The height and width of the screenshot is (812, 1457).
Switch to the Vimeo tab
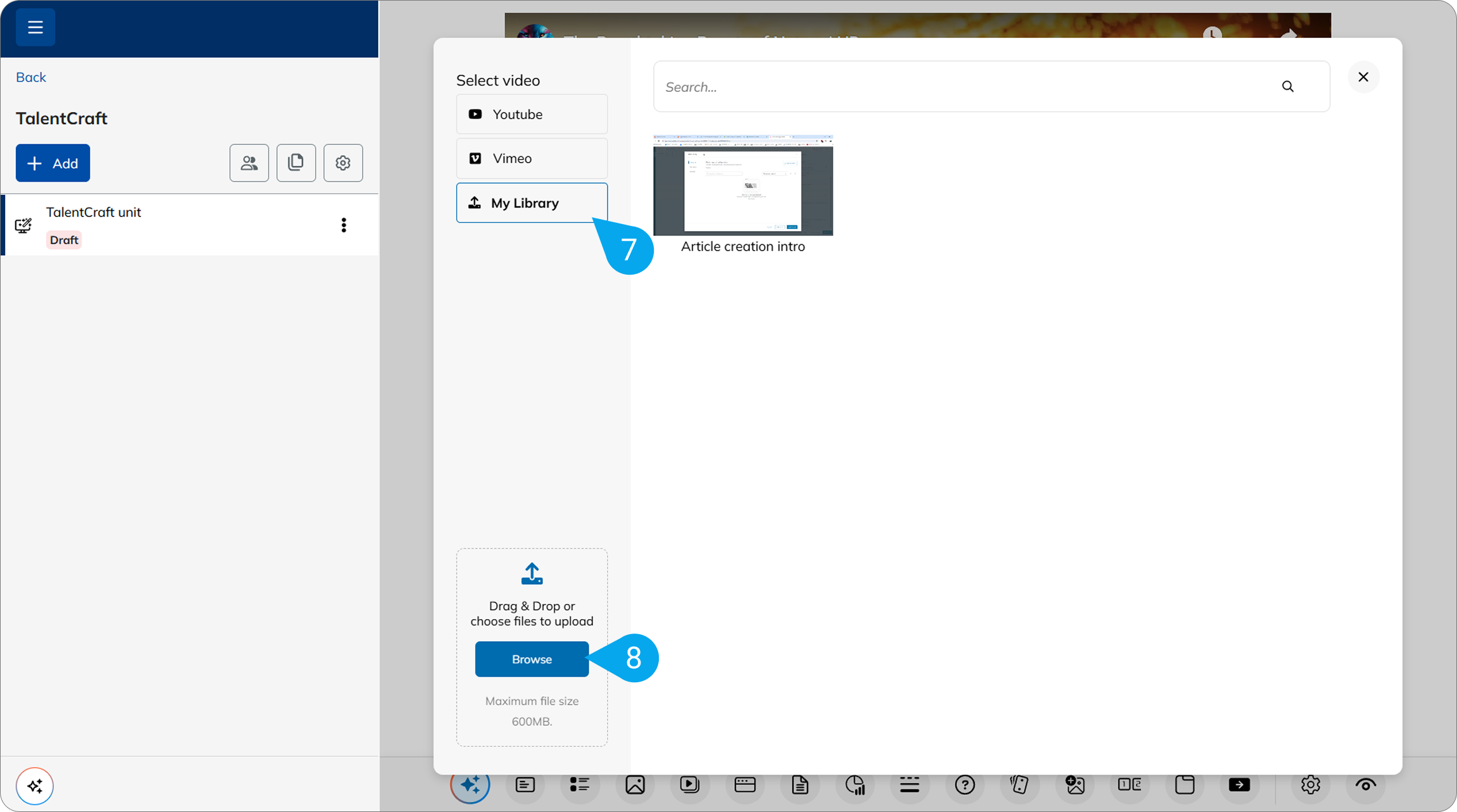point(532,158)
